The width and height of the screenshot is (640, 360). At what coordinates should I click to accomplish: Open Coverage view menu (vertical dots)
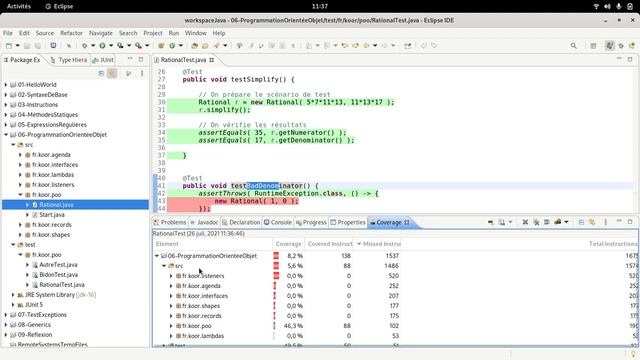pyautogui.click(x=605, y=222)
